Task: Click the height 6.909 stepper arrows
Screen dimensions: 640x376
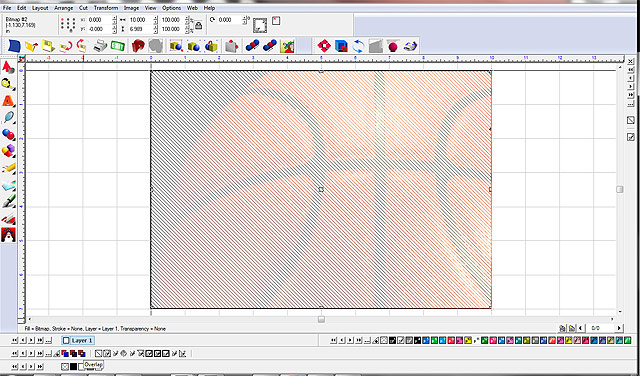Action: pos(156,29)
